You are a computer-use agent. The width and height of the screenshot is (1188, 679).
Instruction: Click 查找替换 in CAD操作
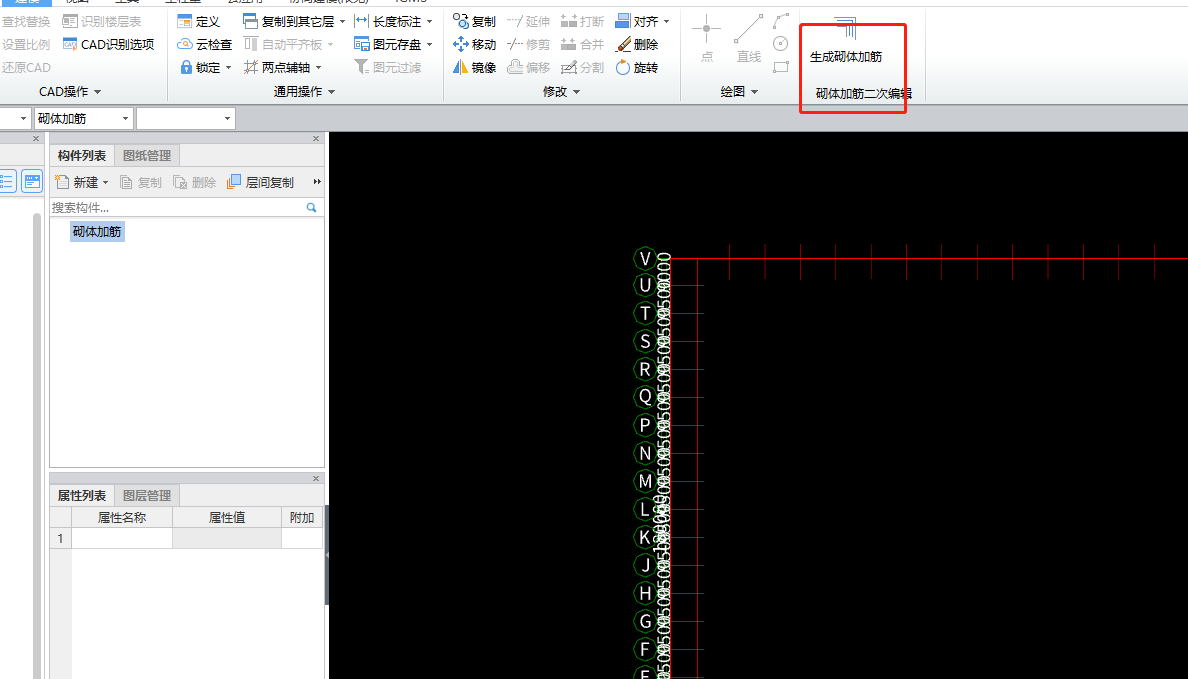[x=25, y=21]
